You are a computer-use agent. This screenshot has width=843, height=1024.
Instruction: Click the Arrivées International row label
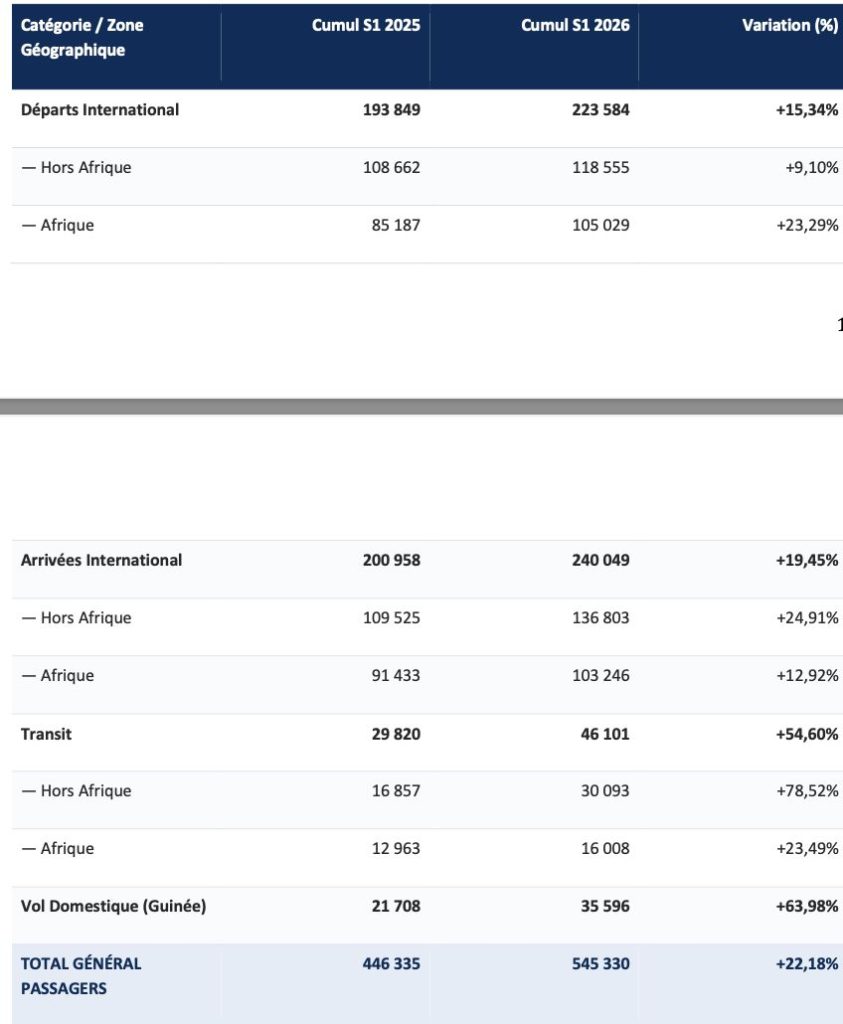(101, 560)
